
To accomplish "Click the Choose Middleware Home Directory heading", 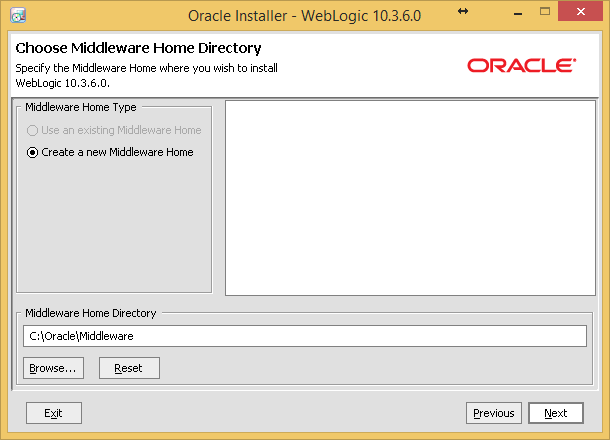I will click(x=138, y=48).
